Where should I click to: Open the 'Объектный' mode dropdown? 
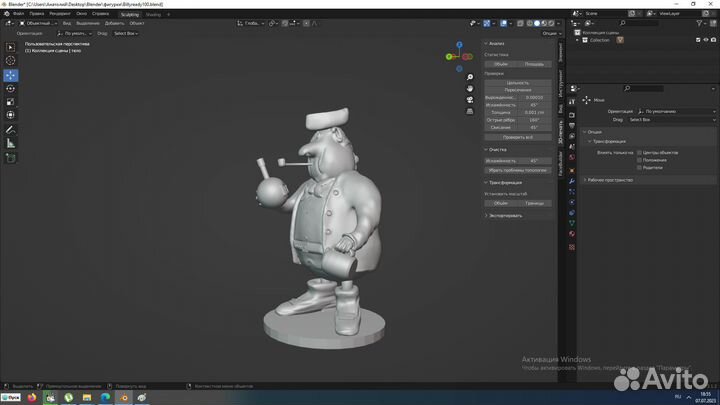click(x=38, y=23)
